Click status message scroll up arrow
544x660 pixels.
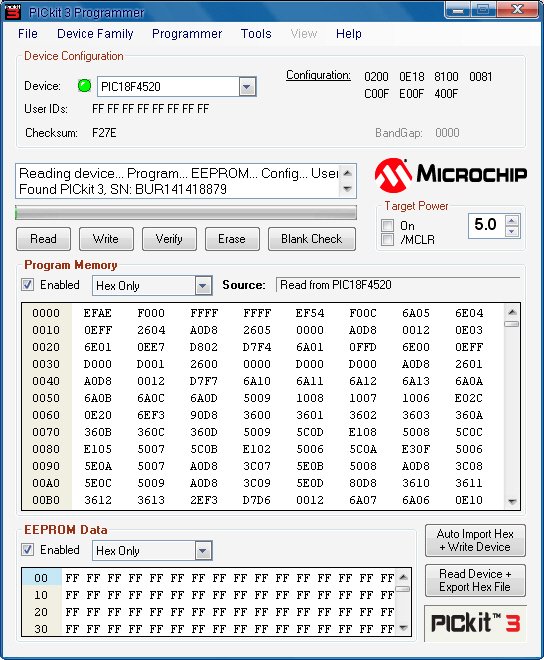tap(347, 173)
